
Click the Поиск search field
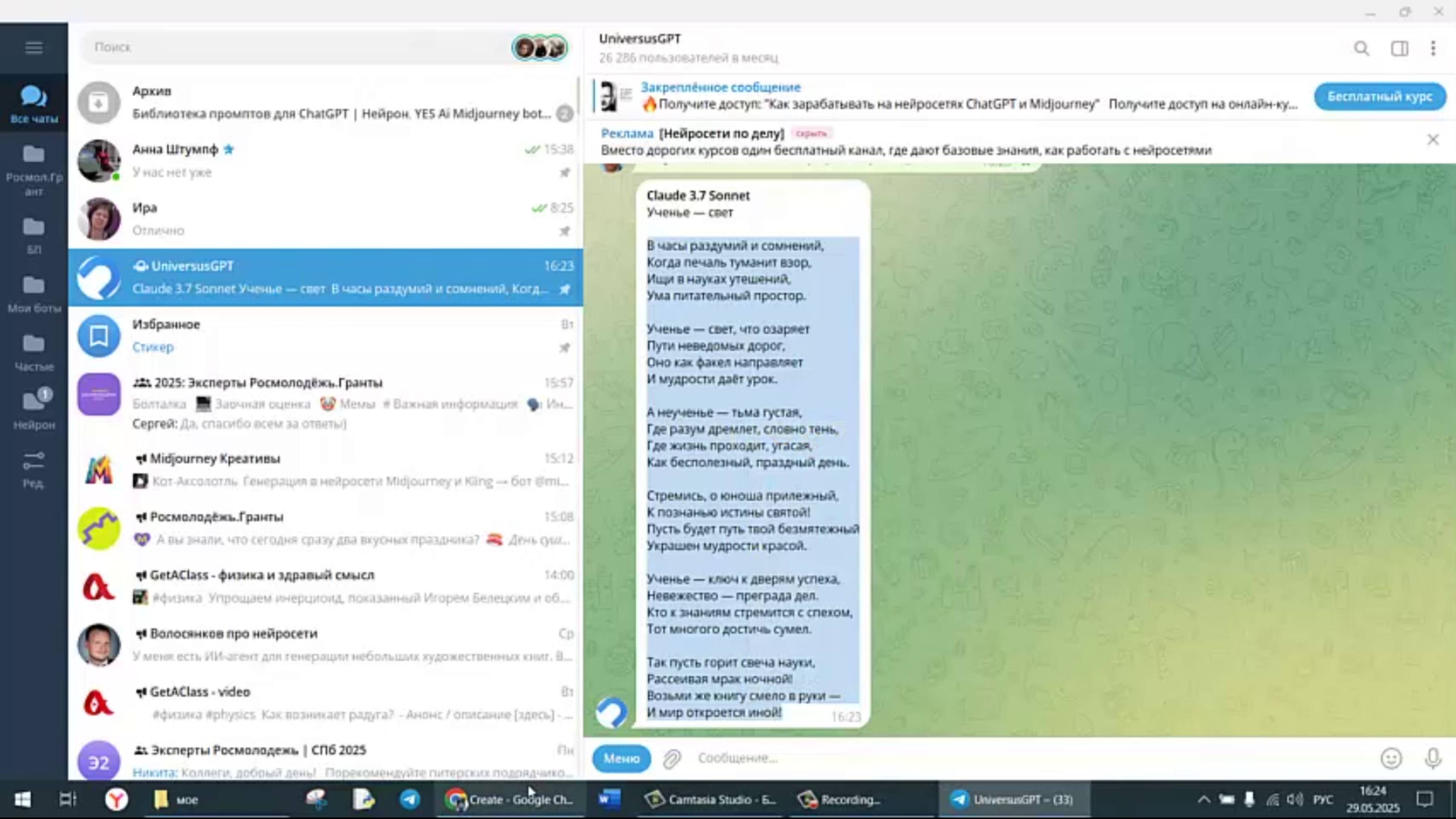point(294,47)
